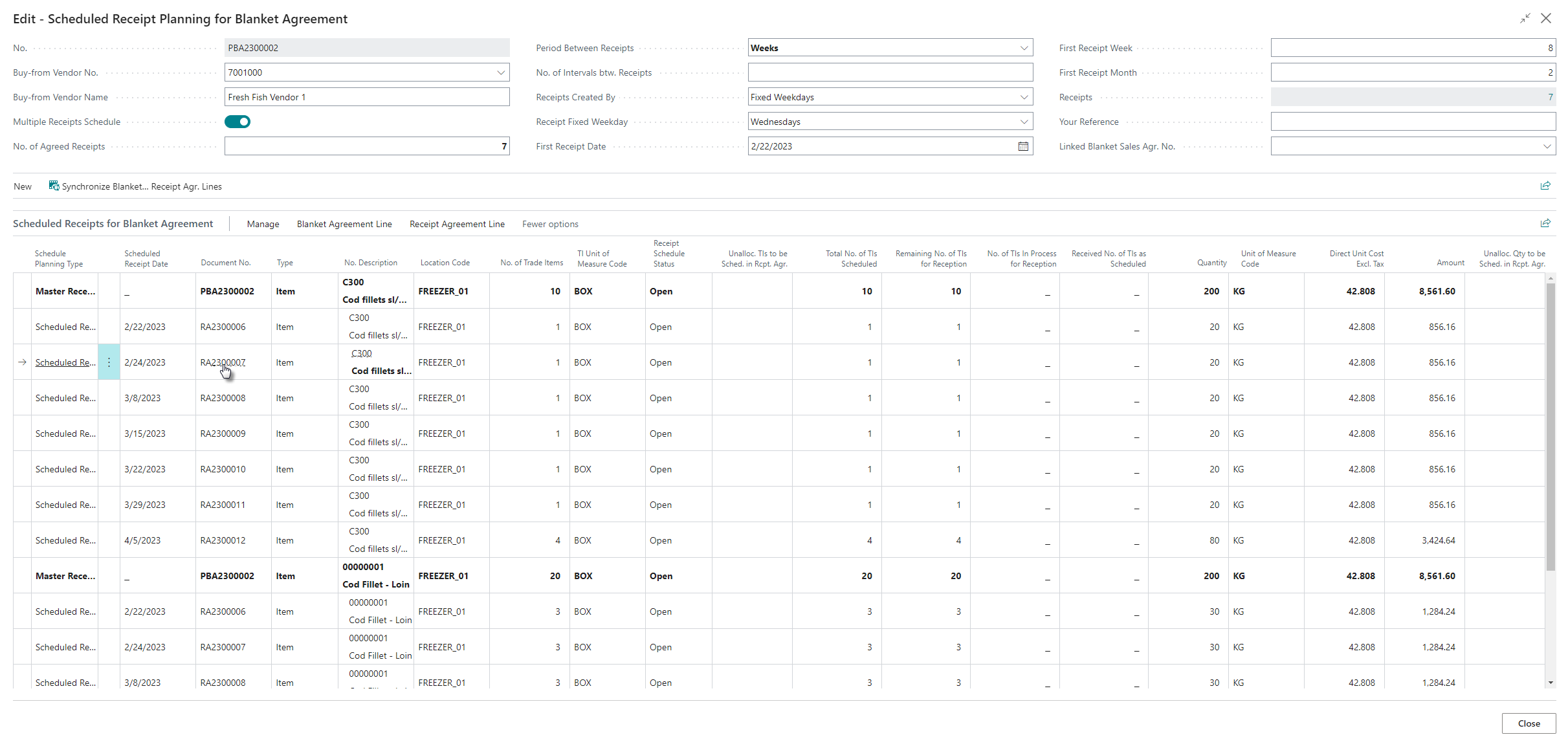Open the First Receipt Date calendar picker
Image resolution: width=1568 pixels, height=748 pixels.
pyautogui.click(x=1023, y=146)
